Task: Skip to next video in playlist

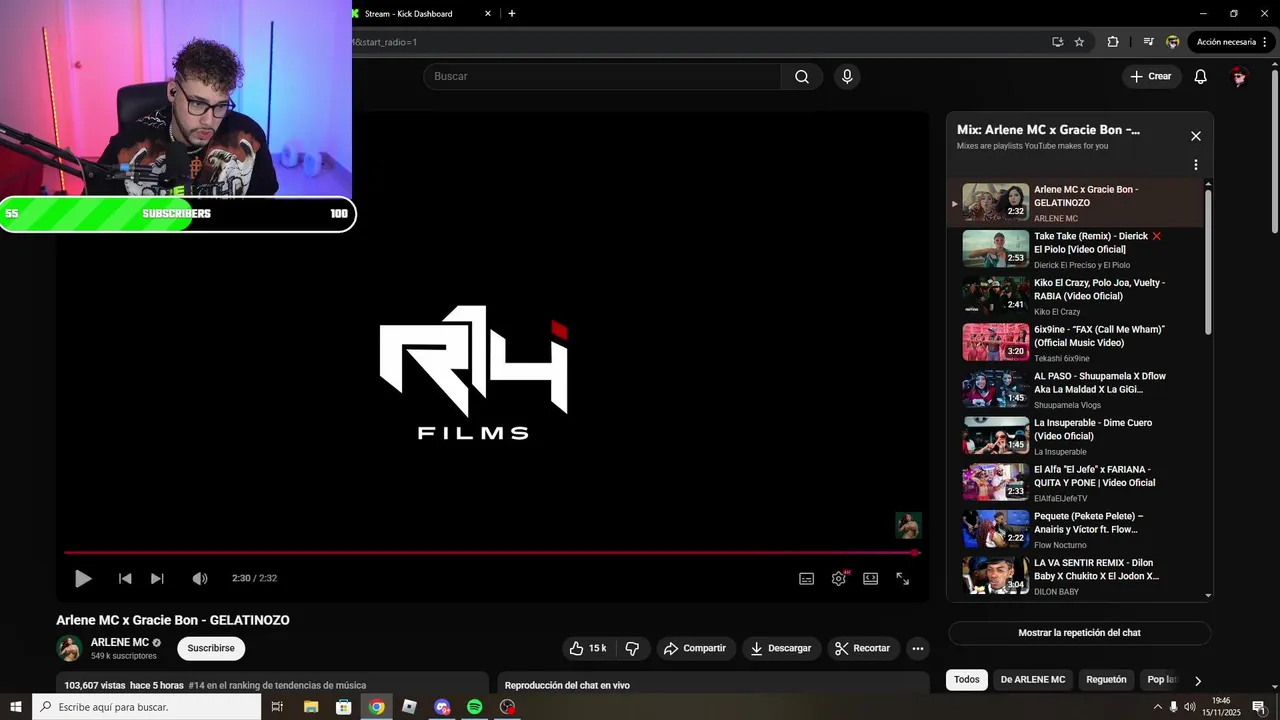Action: pyautogui.click(x=157, y=578)
